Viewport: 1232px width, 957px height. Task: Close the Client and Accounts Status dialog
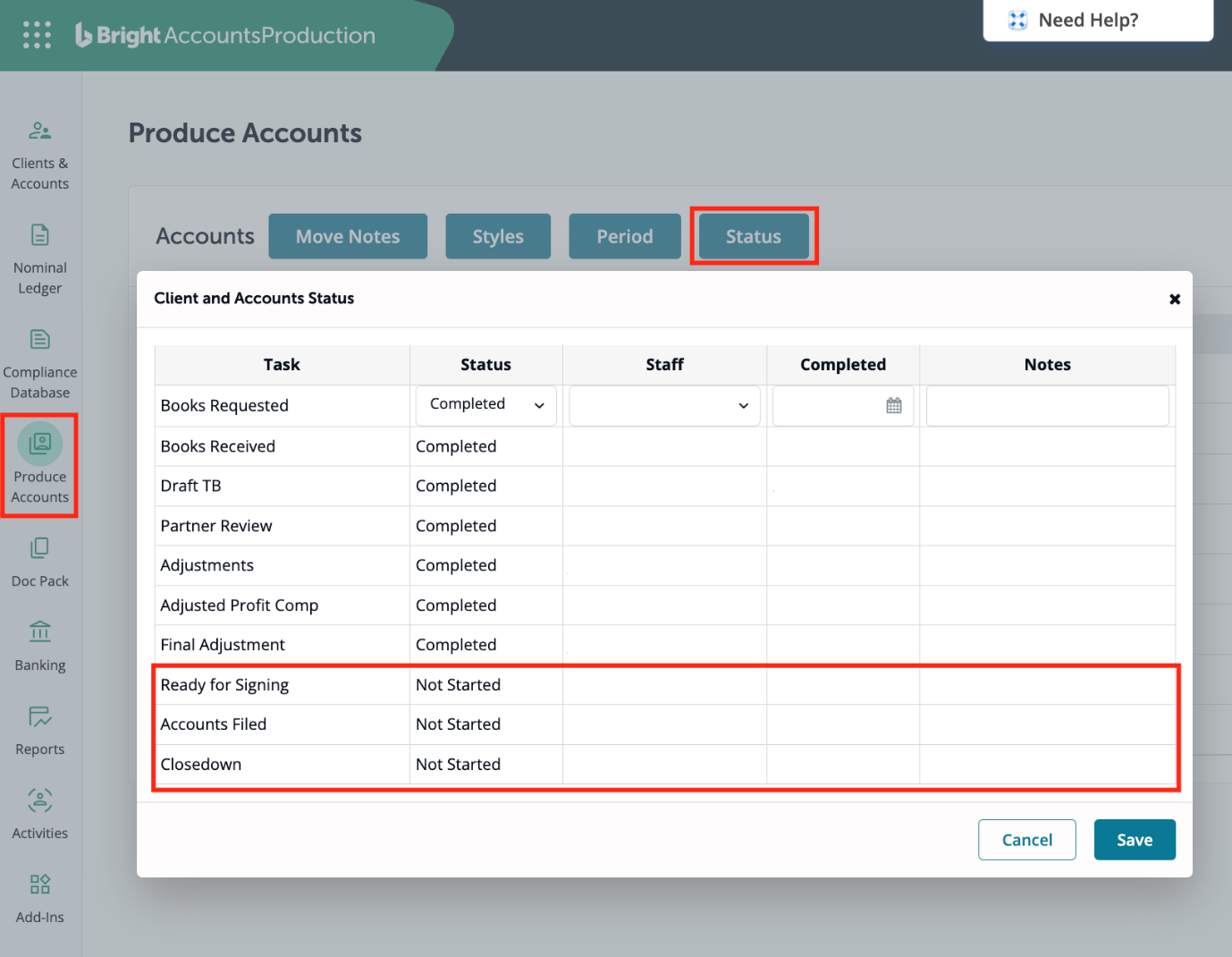coord(1175,299)
